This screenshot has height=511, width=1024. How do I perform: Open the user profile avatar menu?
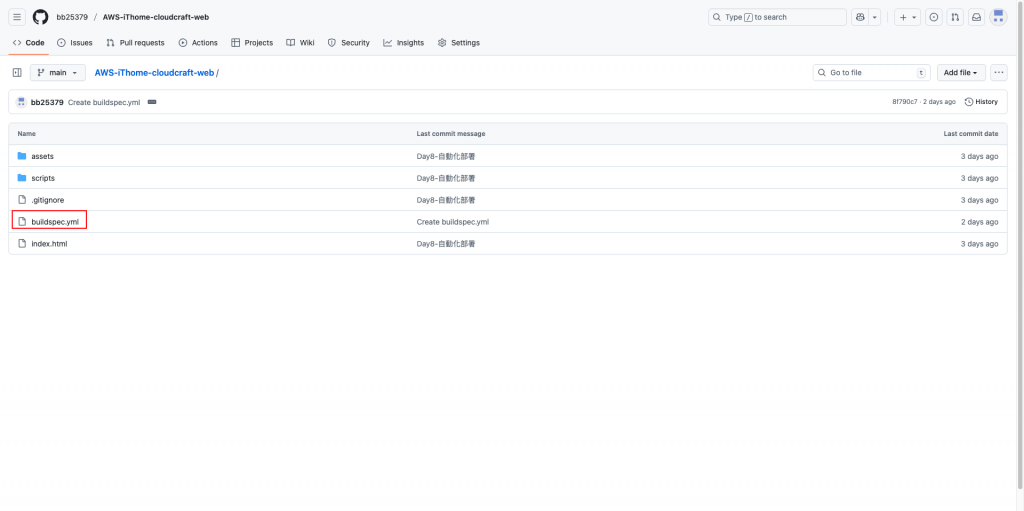998,17
